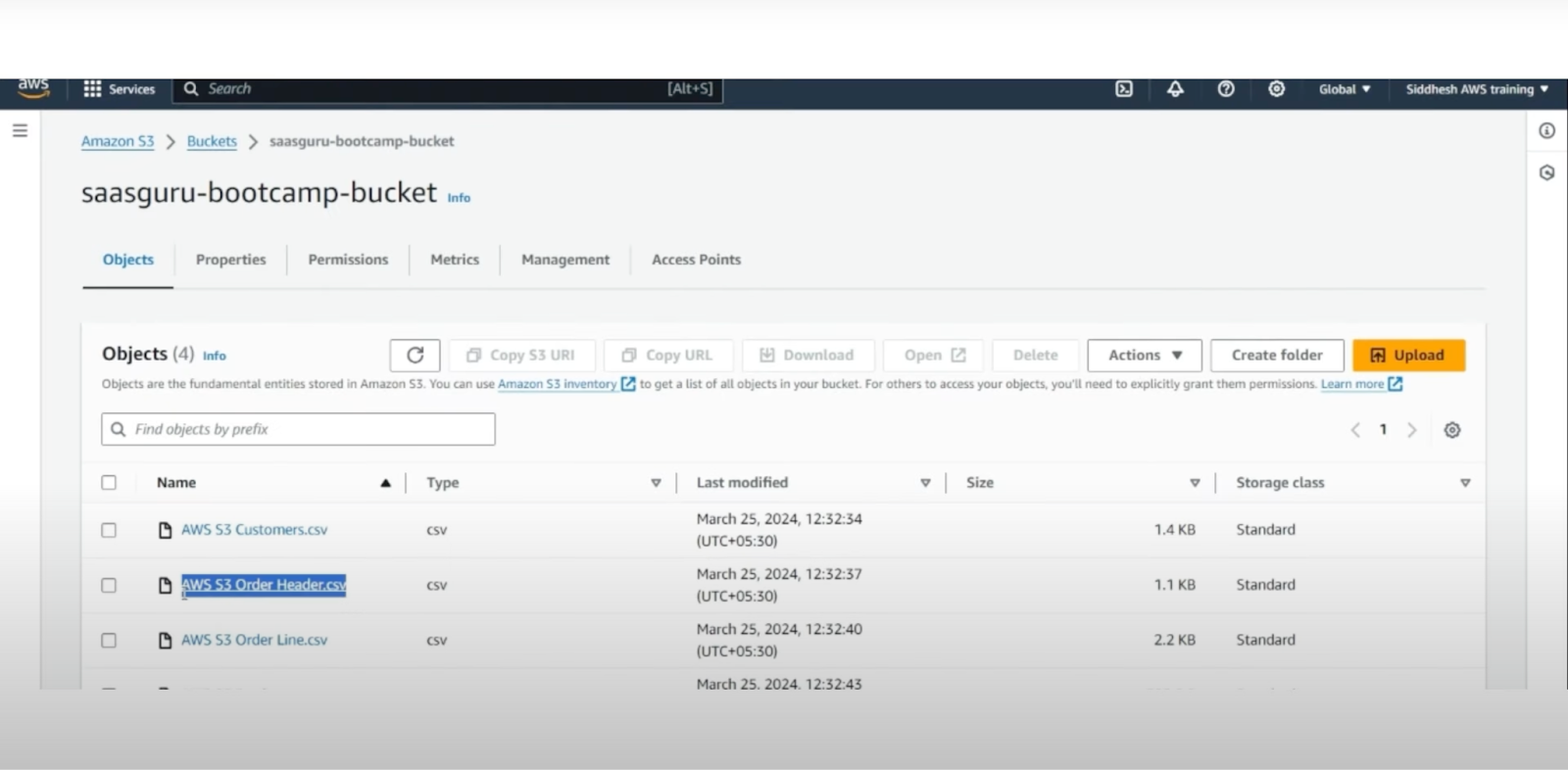1568x770 pixels.
Task: Click the Download button
Action: click(808, 355)
